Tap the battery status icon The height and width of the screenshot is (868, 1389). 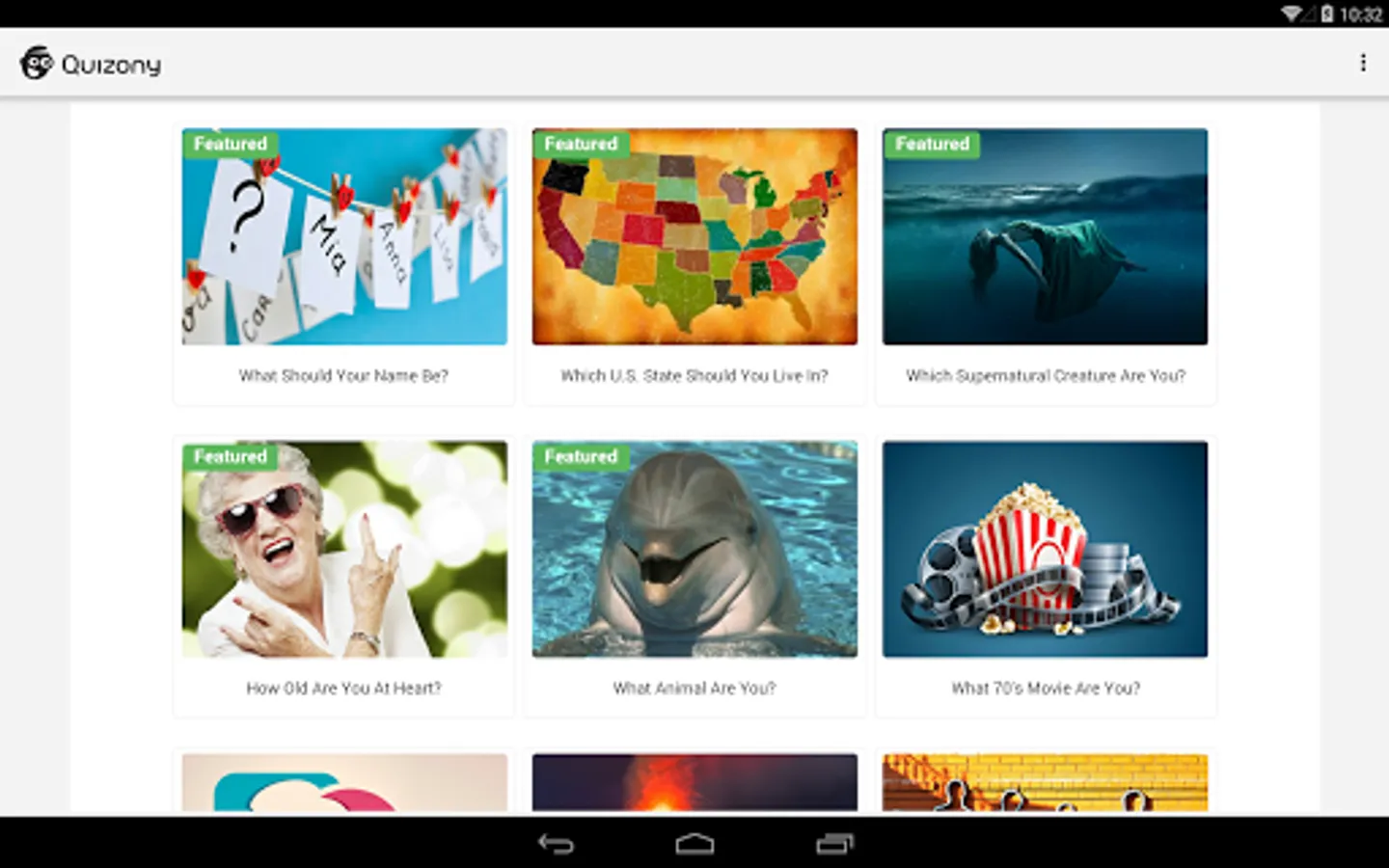[x=1327, y=14]
